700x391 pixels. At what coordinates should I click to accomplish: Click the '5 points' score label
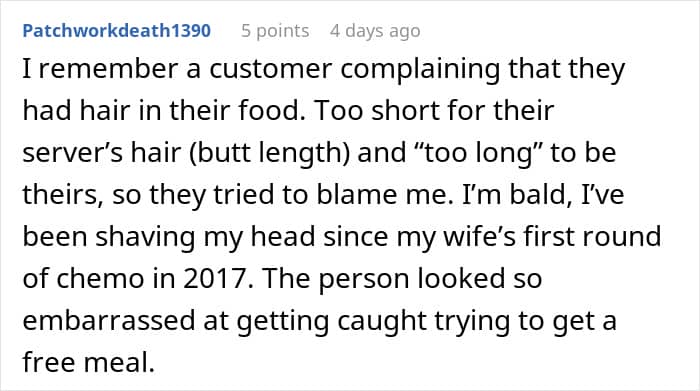click(275, 31)
